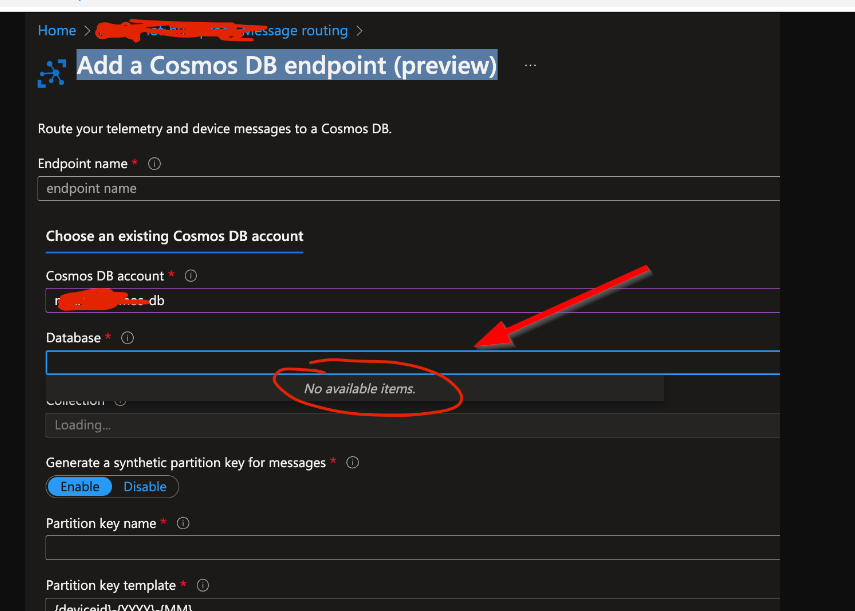Select Enable for synthetic partition key

[x=80, y=487]
